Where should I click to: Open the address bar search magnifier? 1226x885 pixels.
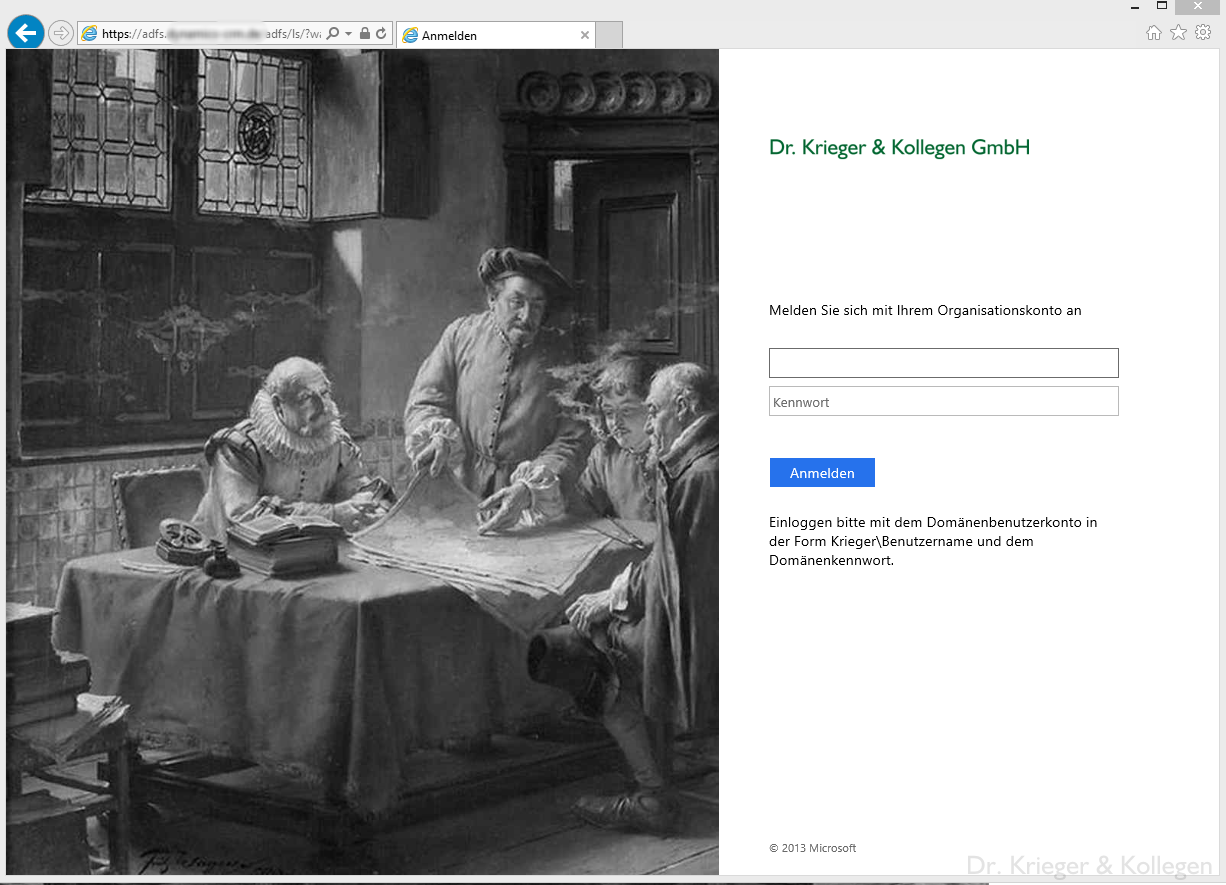[x=333, y=34]
